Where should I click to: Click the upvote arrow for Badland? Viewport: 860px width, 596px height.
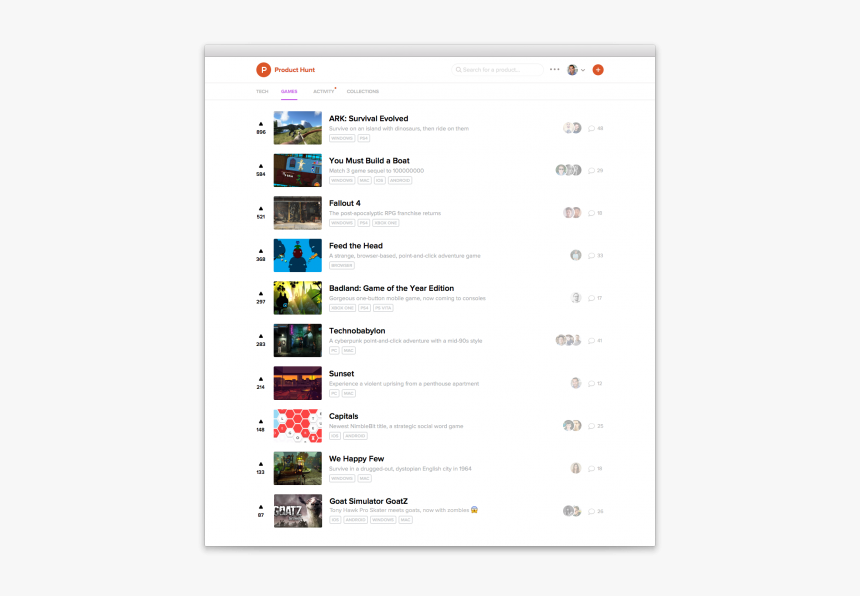pos(260,295)
